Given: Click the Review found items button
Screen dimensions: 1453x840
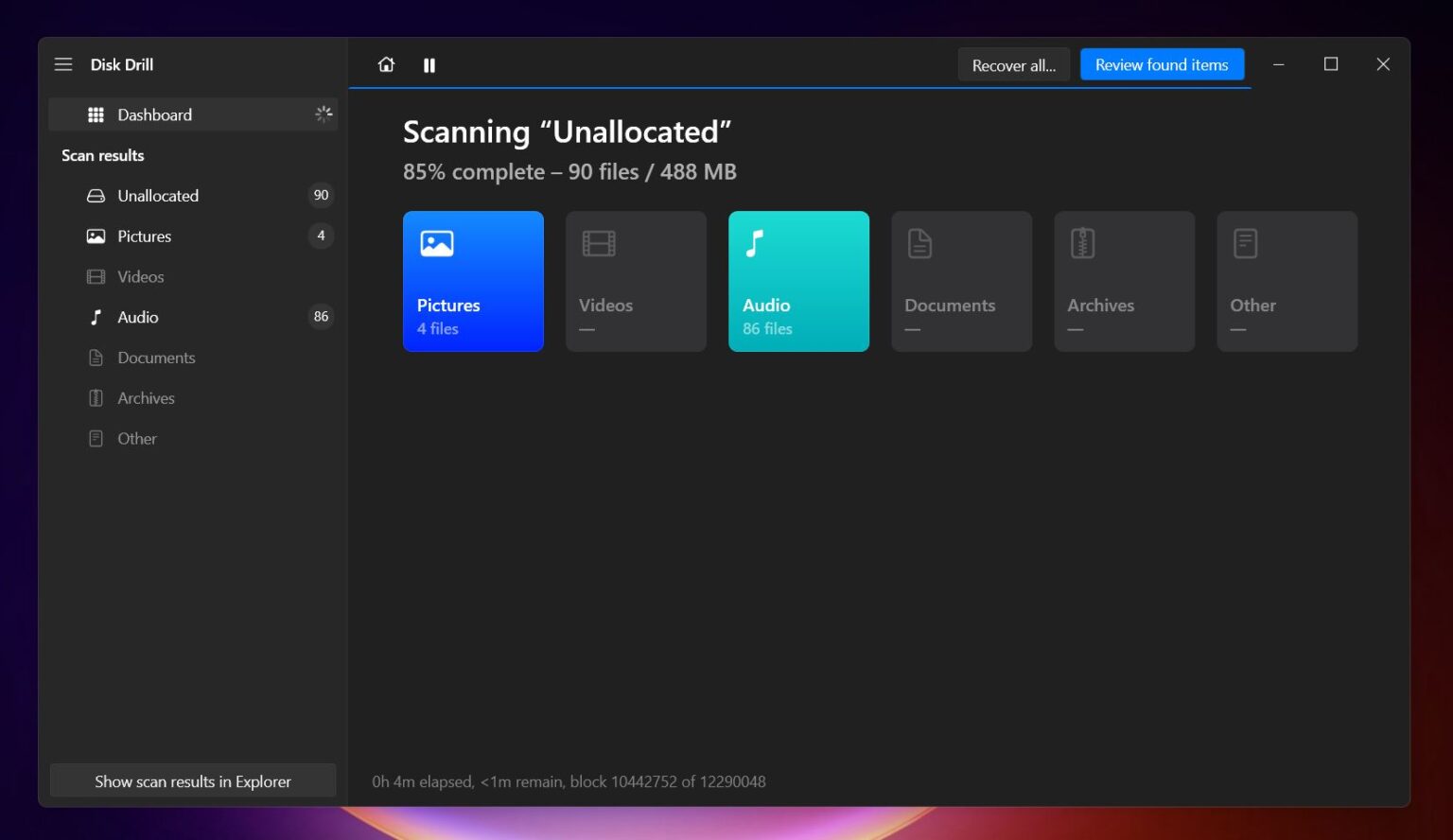Looking at the screenshot, I should (x=1162, y=64).
